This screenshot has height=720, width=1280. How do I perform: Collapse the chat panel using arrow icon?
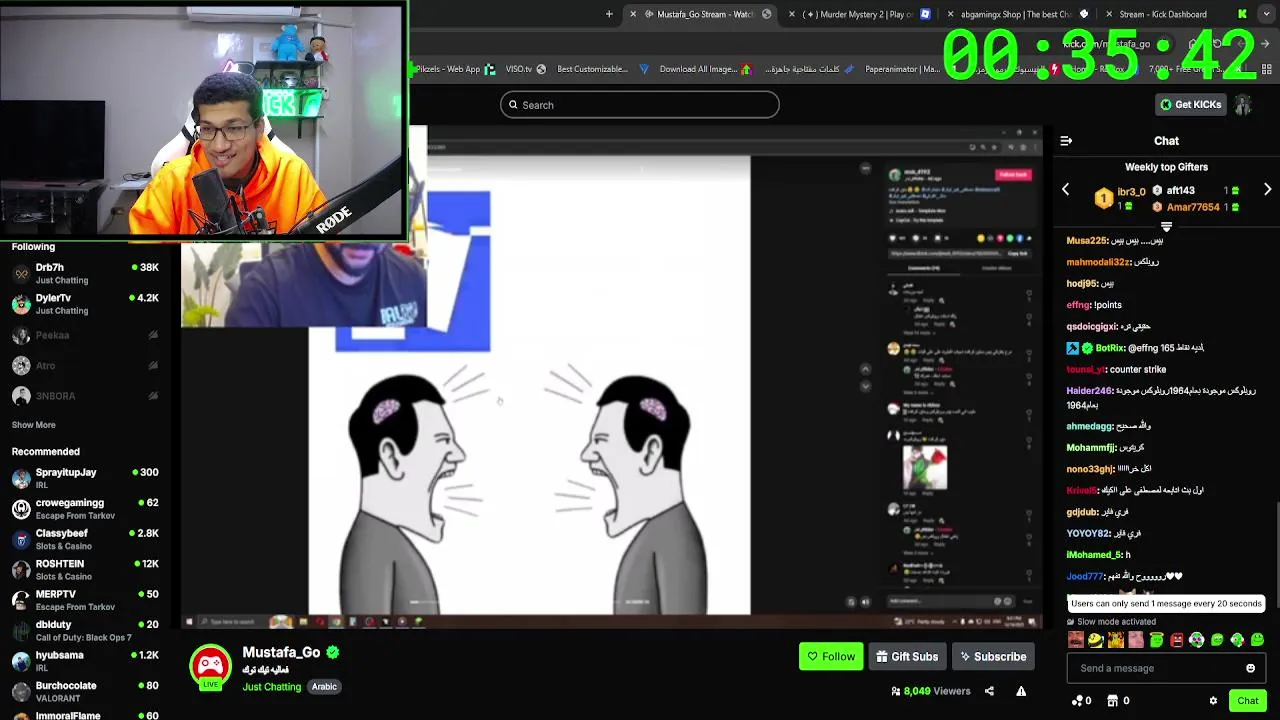(1066, 141)
